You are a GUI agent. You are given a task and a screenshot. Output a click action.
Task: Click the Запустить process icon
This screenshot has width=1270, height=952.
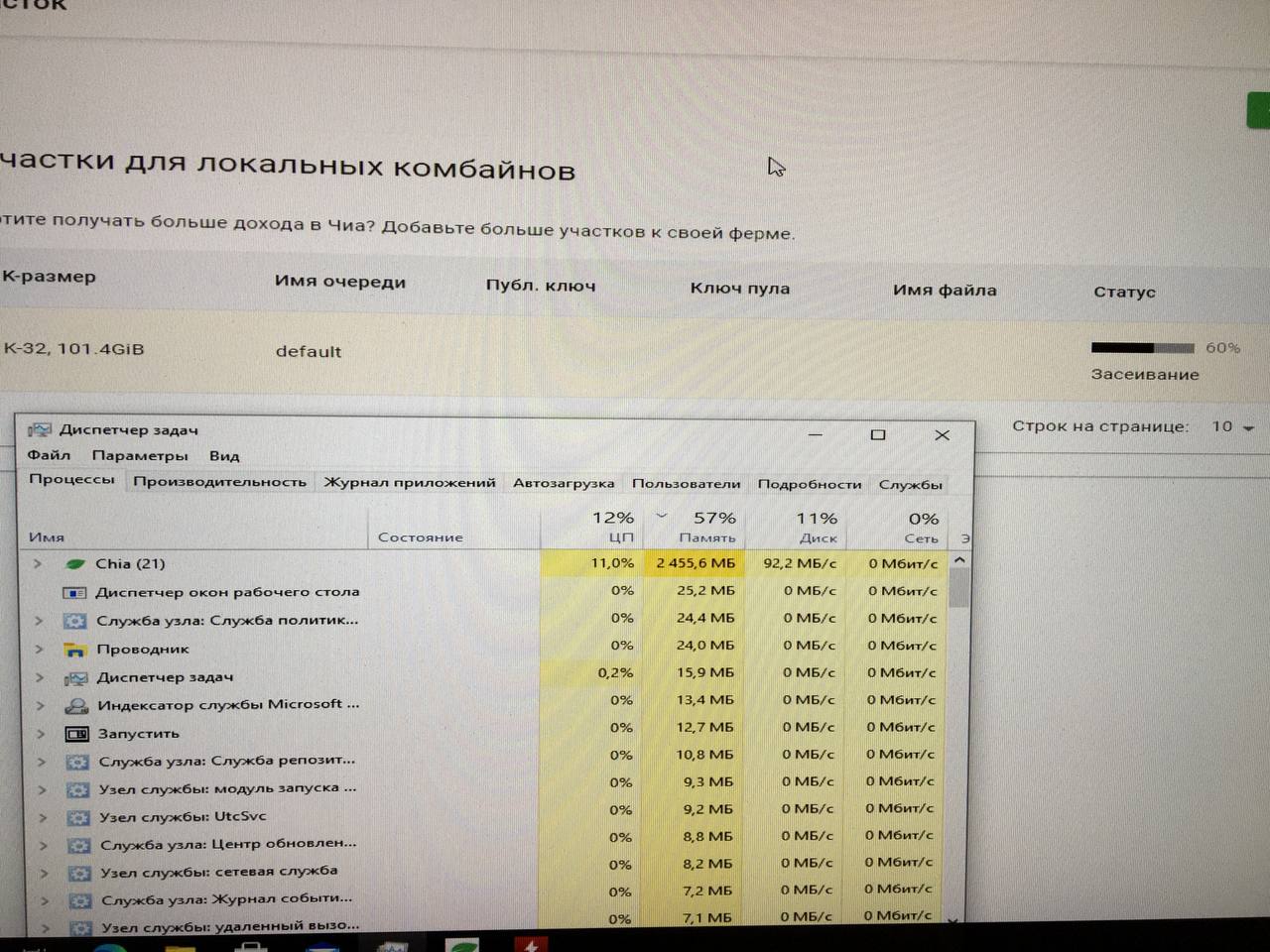click(76, 734)
